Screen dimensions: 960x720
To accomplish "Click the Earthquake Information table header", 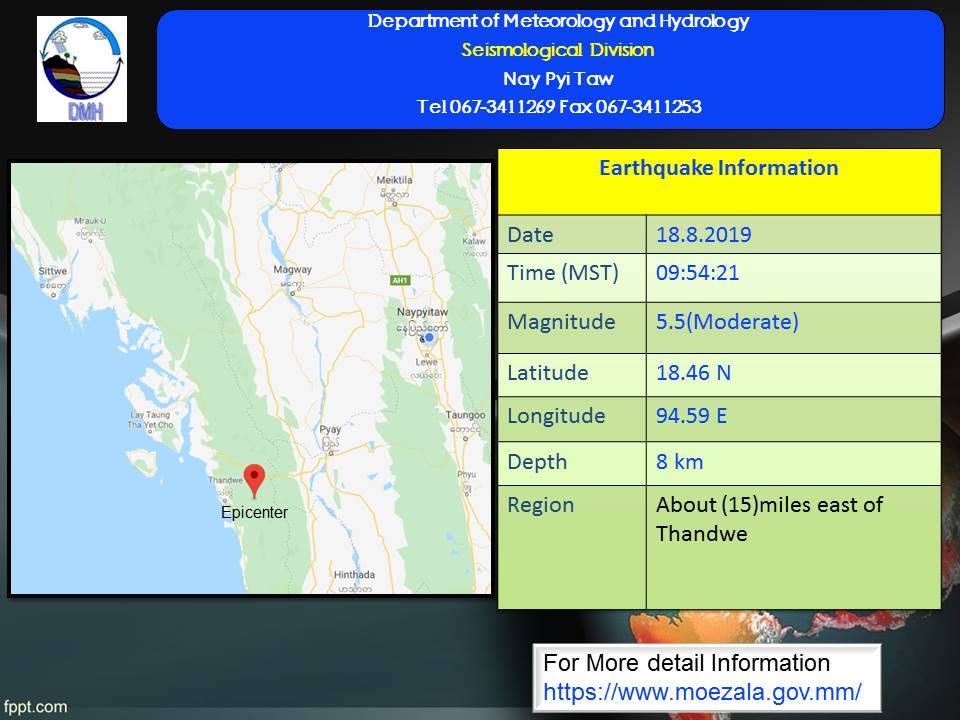I will tap(718, 168).
